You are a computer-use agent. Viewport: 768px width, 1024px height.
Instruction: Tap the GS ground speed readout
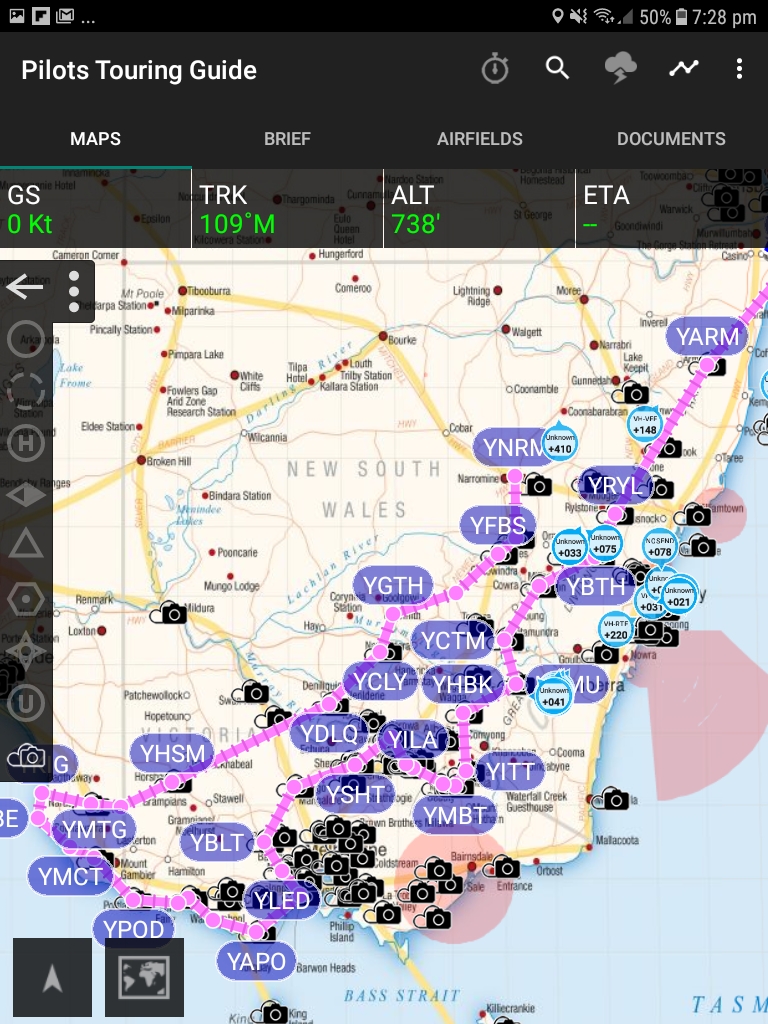[95, 208]
